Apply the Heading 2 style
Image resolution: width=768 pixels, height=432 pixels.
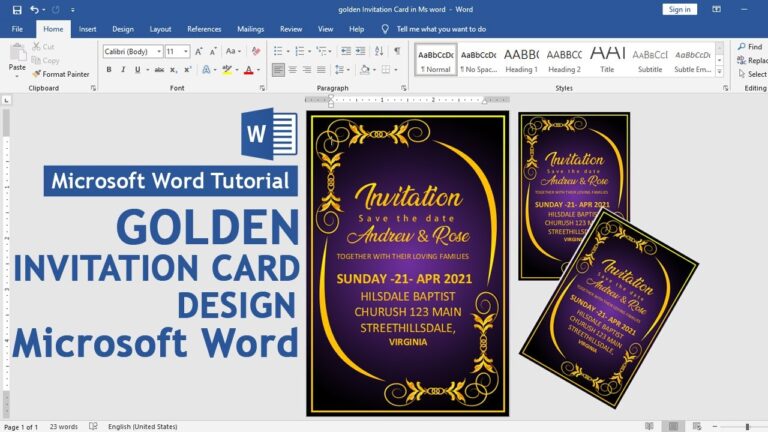coord(564,60)
